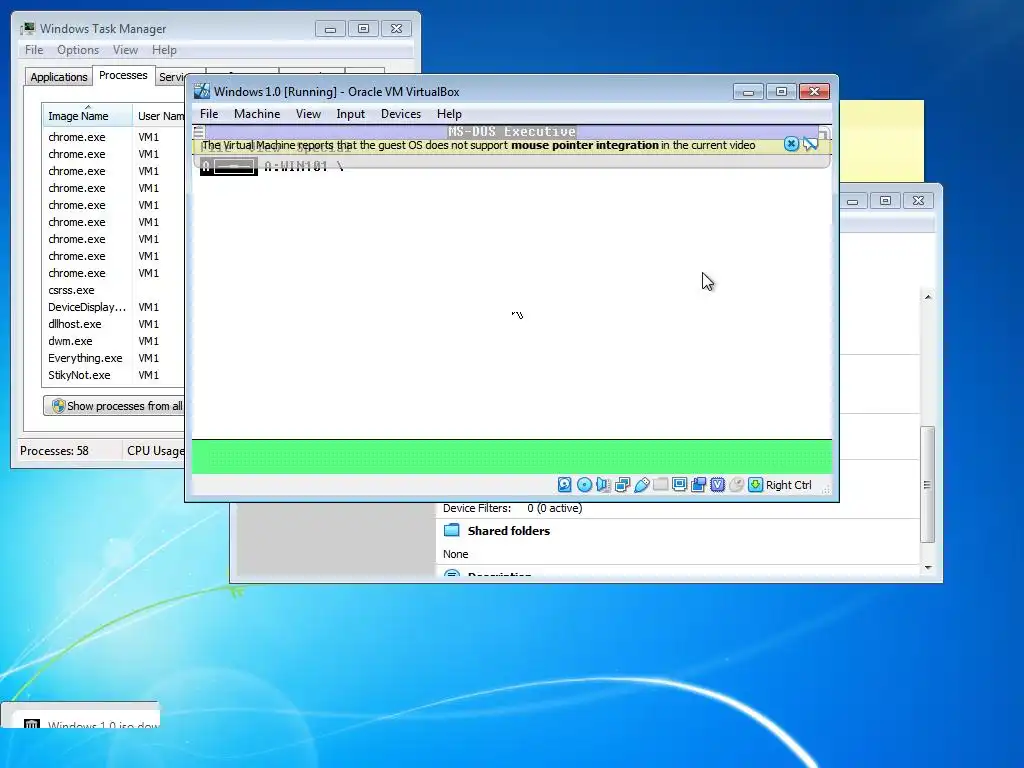Open the File menu in VirtualBox

(x=209, y=114)
